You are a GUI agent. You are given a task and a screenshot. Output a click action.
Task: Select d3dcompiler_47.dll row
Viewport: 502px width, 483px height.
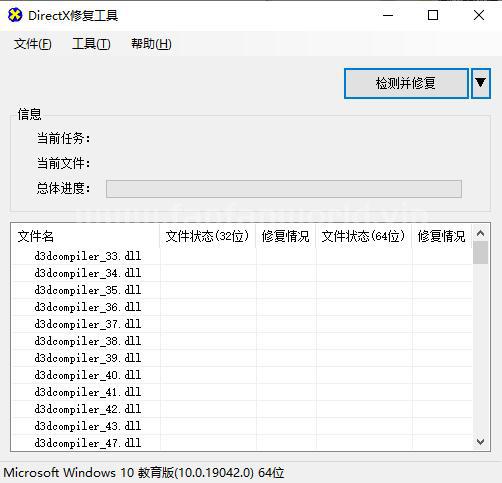tap(242, 443)
